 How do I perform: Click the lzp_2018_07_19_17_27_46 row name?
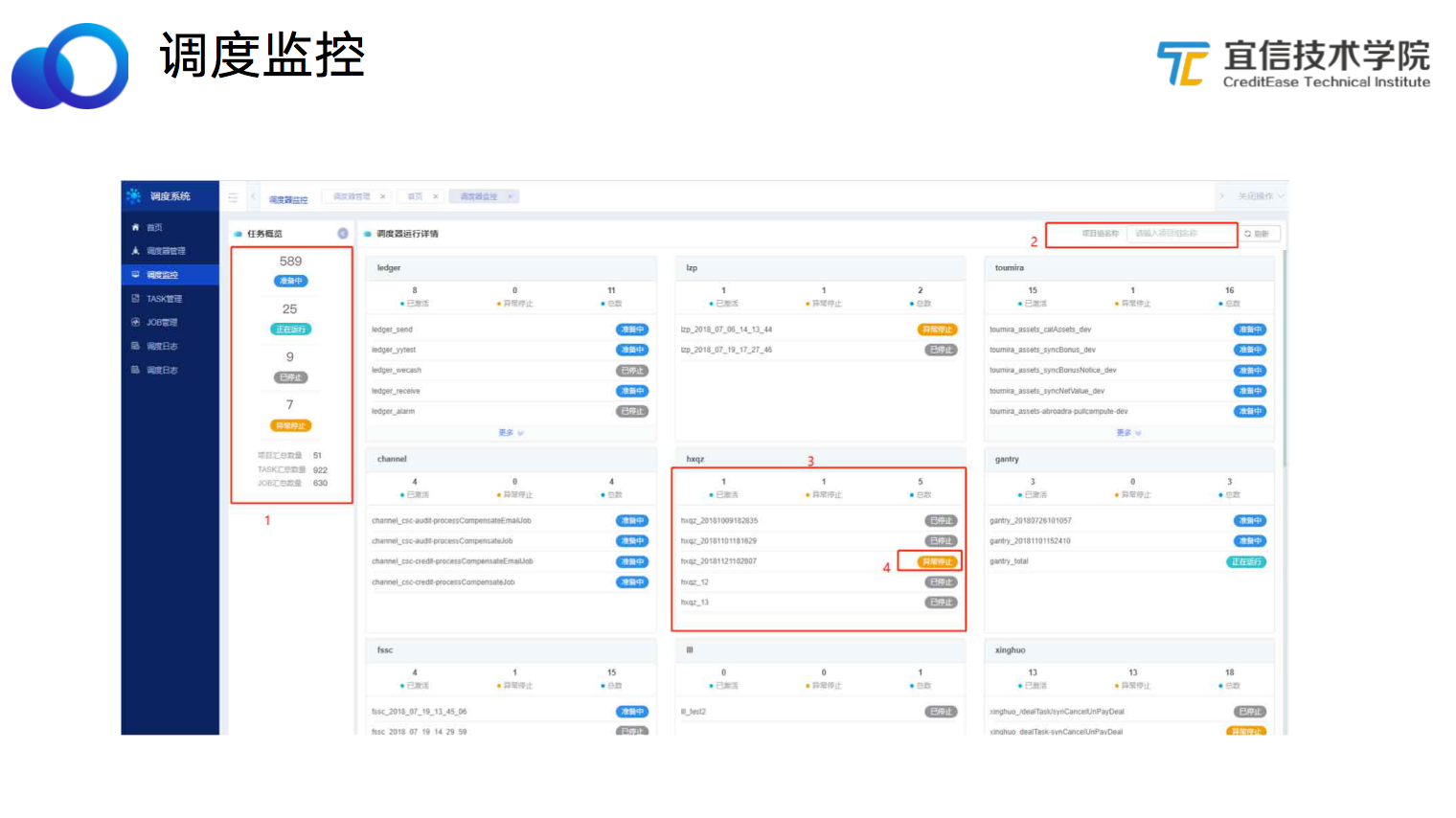pyautogui.click(x=726, y=350)
